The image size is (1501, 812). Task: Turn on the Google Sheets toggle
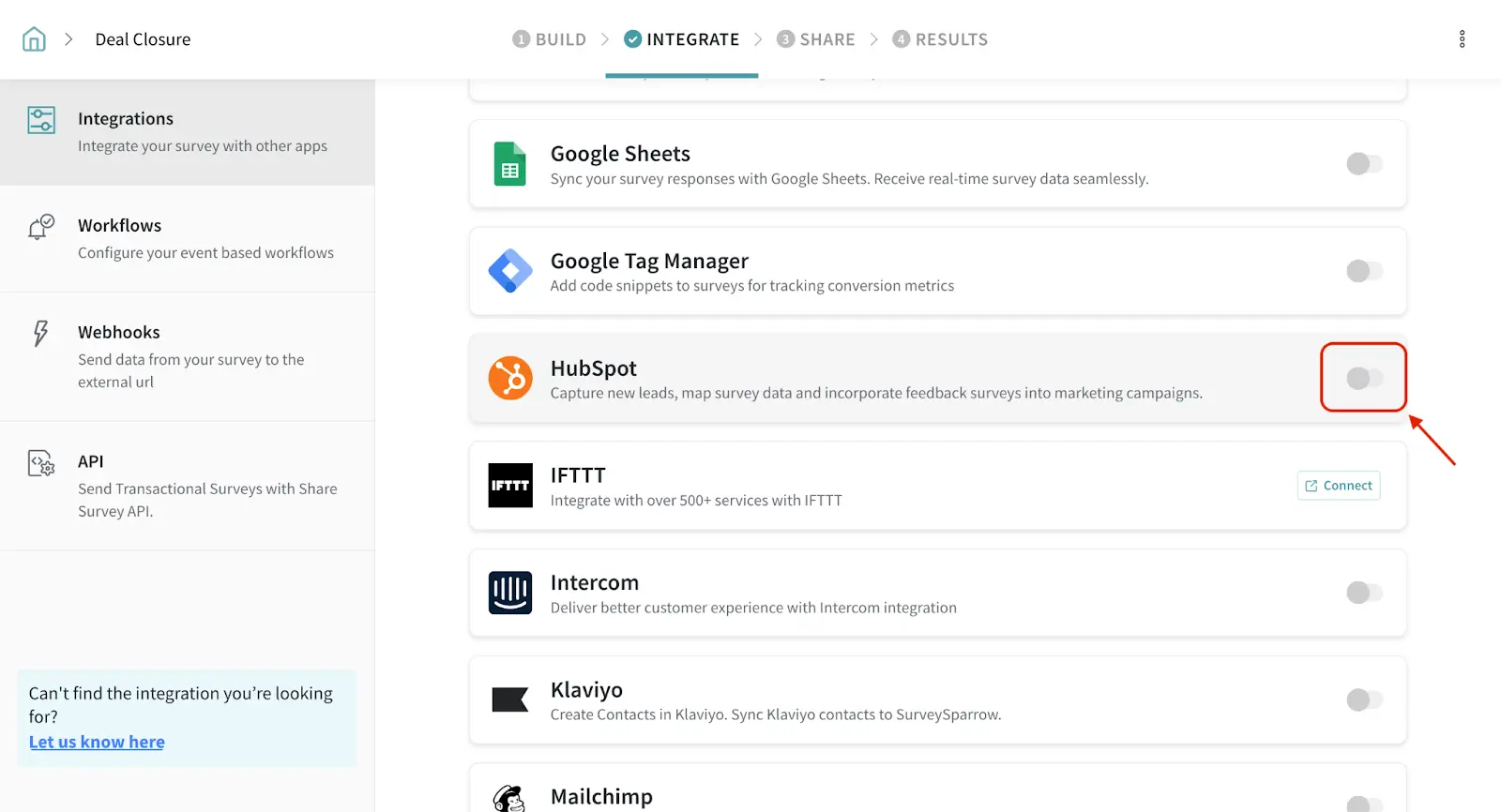1364,164
